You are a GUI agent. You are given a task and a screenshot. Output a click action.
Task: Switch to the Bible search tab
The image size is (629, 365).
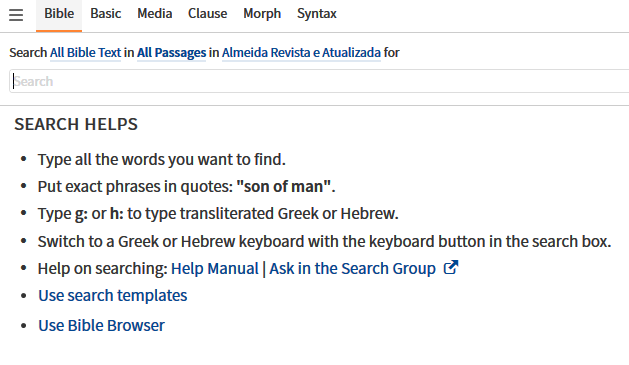point(59,14)
